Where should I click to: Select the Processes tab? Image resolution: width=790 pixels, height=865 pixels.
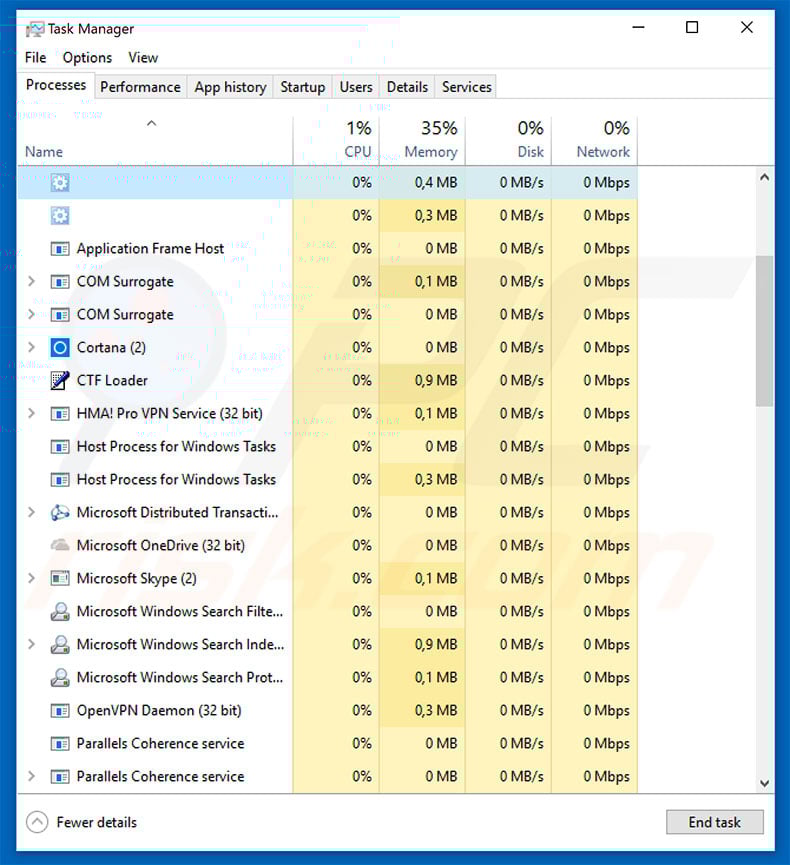tap(56, 85)
